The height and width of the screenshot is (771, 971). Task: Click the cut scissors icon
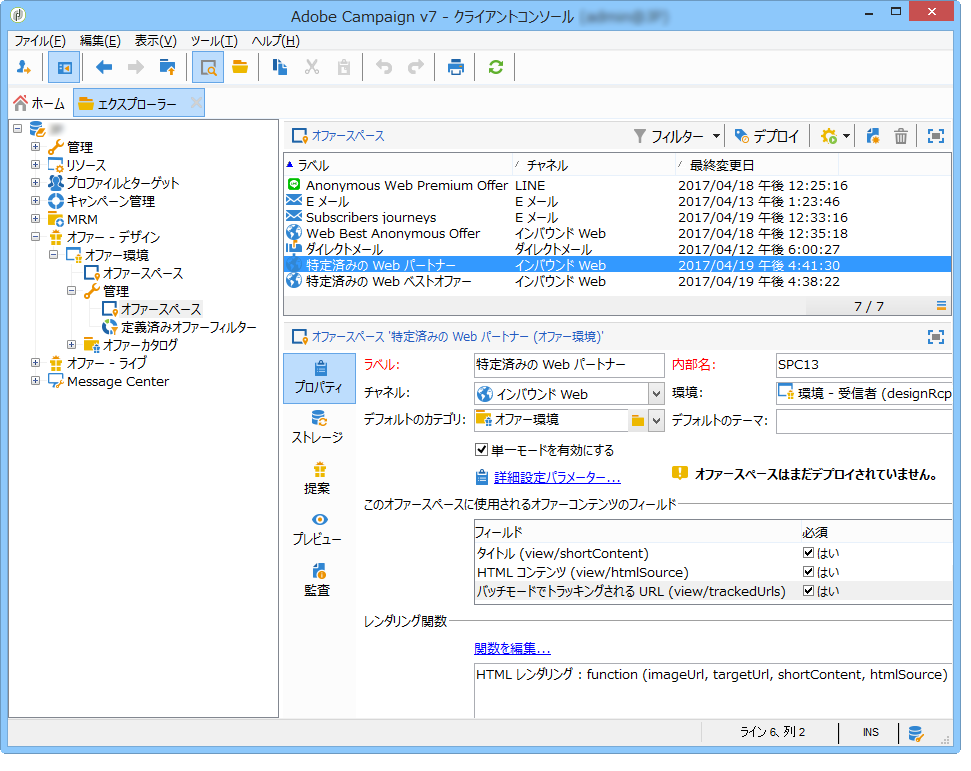(x=312, y=67)
